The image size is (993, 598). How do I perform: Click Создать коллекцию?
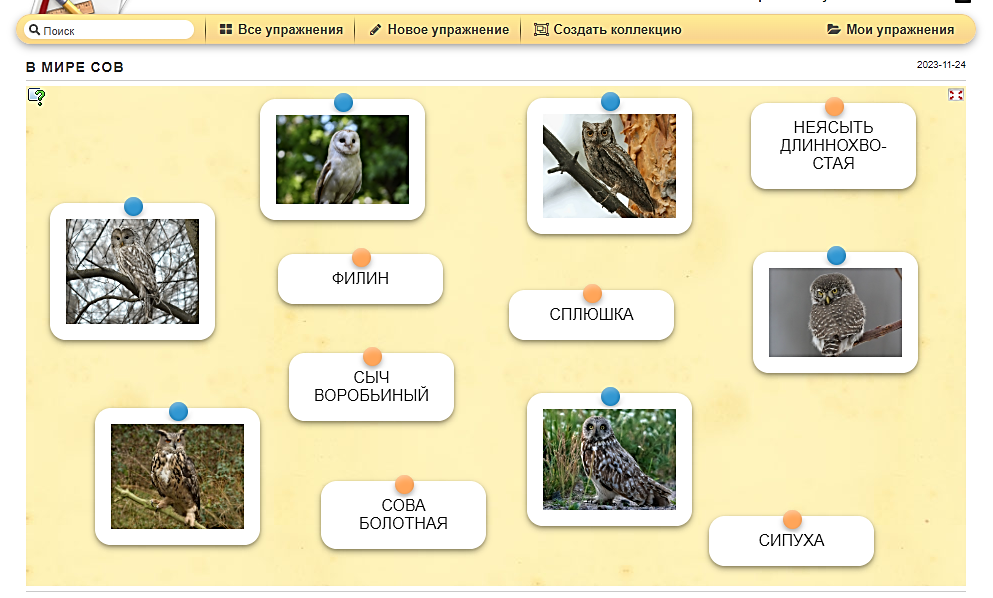(x=607, y=30)
